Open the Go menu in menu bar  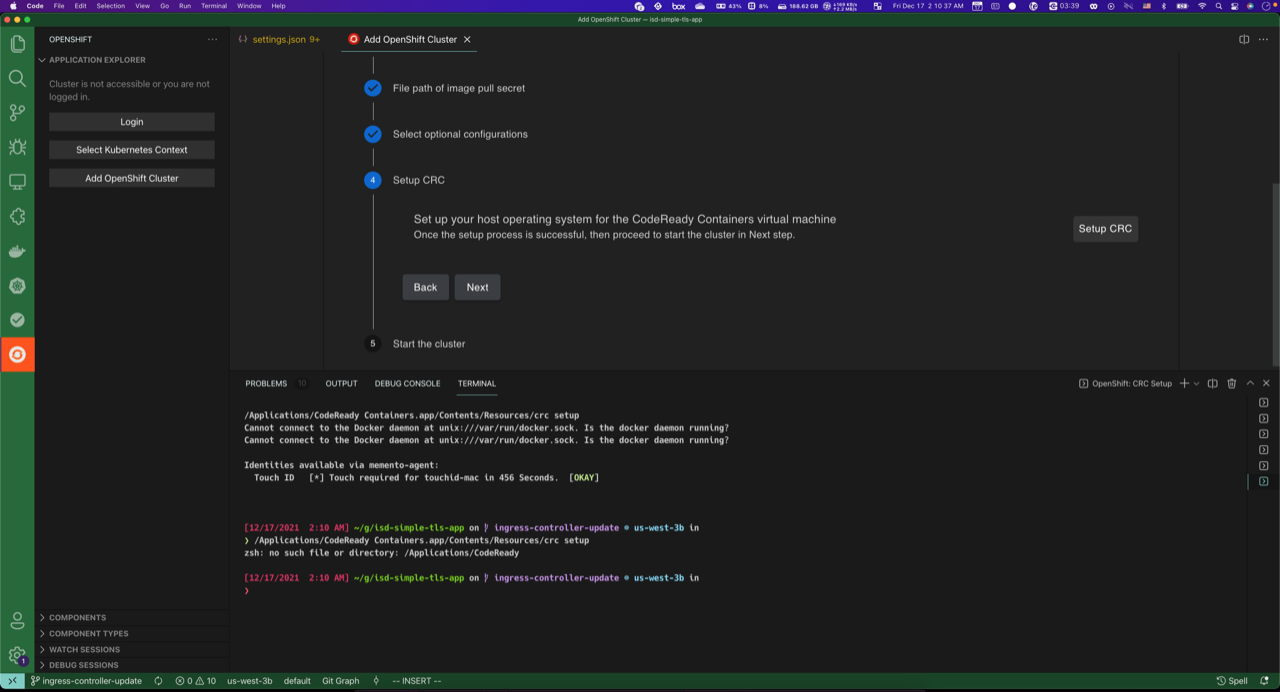point(165,6)
